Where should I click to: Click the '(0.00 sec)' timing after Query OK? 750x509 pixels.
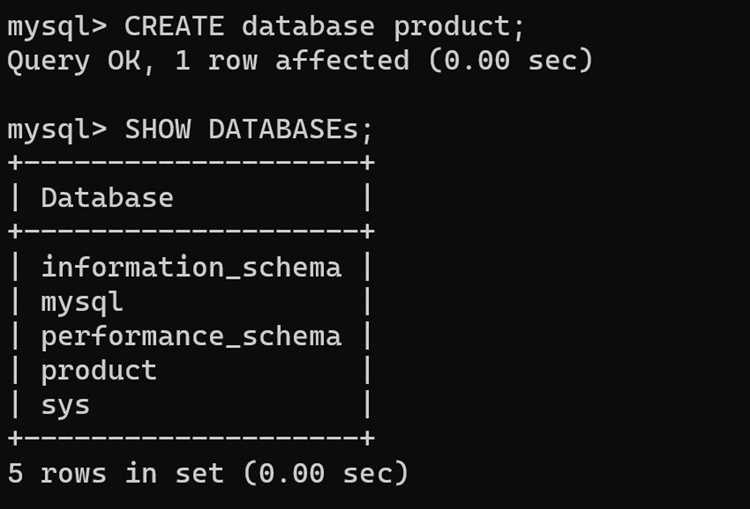coord(510,60)
